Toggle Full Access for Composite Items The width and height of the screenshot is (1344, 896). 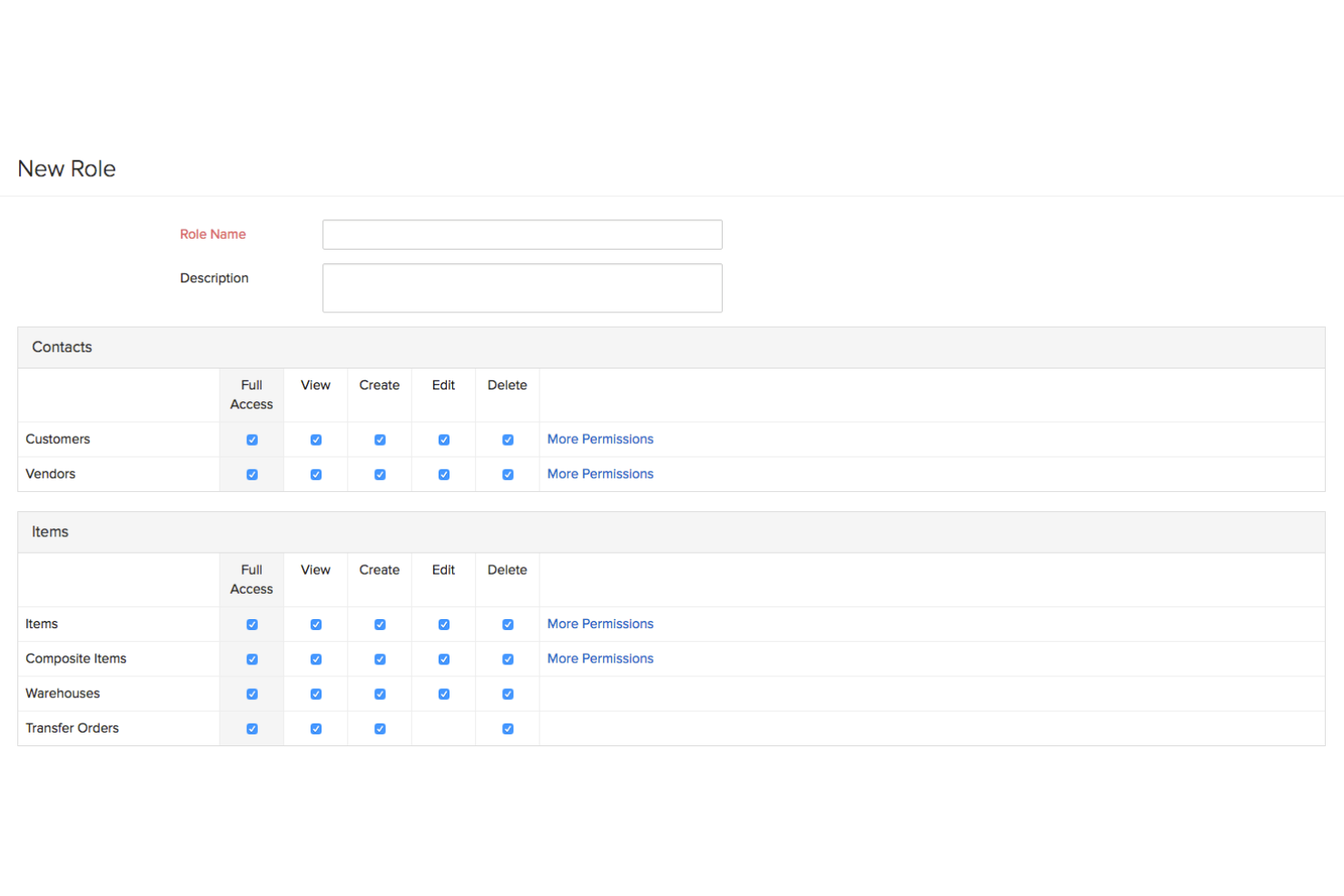pyautogui.click(x=252, y=659)
